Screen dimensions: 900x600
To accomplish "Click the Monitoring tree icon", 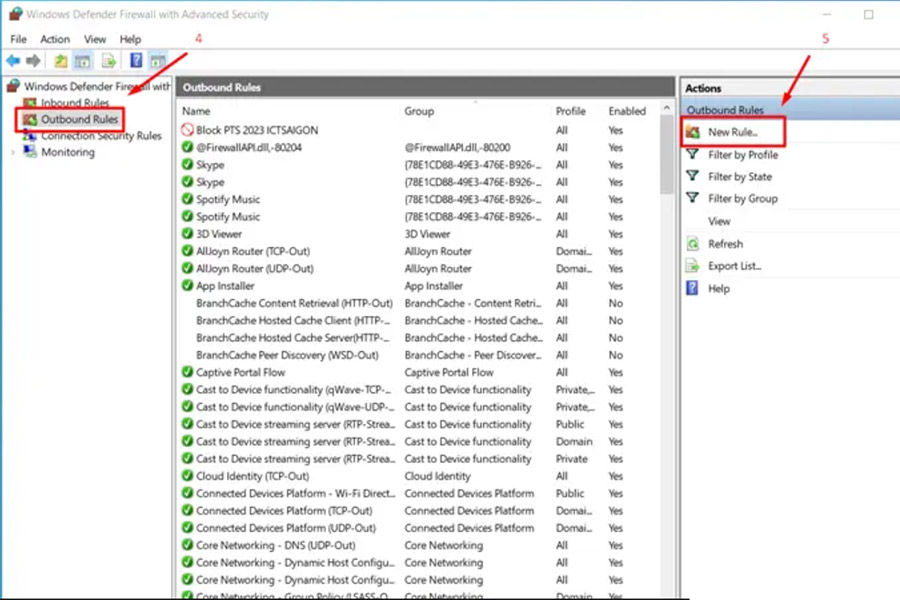I will (x=30, y=152).
